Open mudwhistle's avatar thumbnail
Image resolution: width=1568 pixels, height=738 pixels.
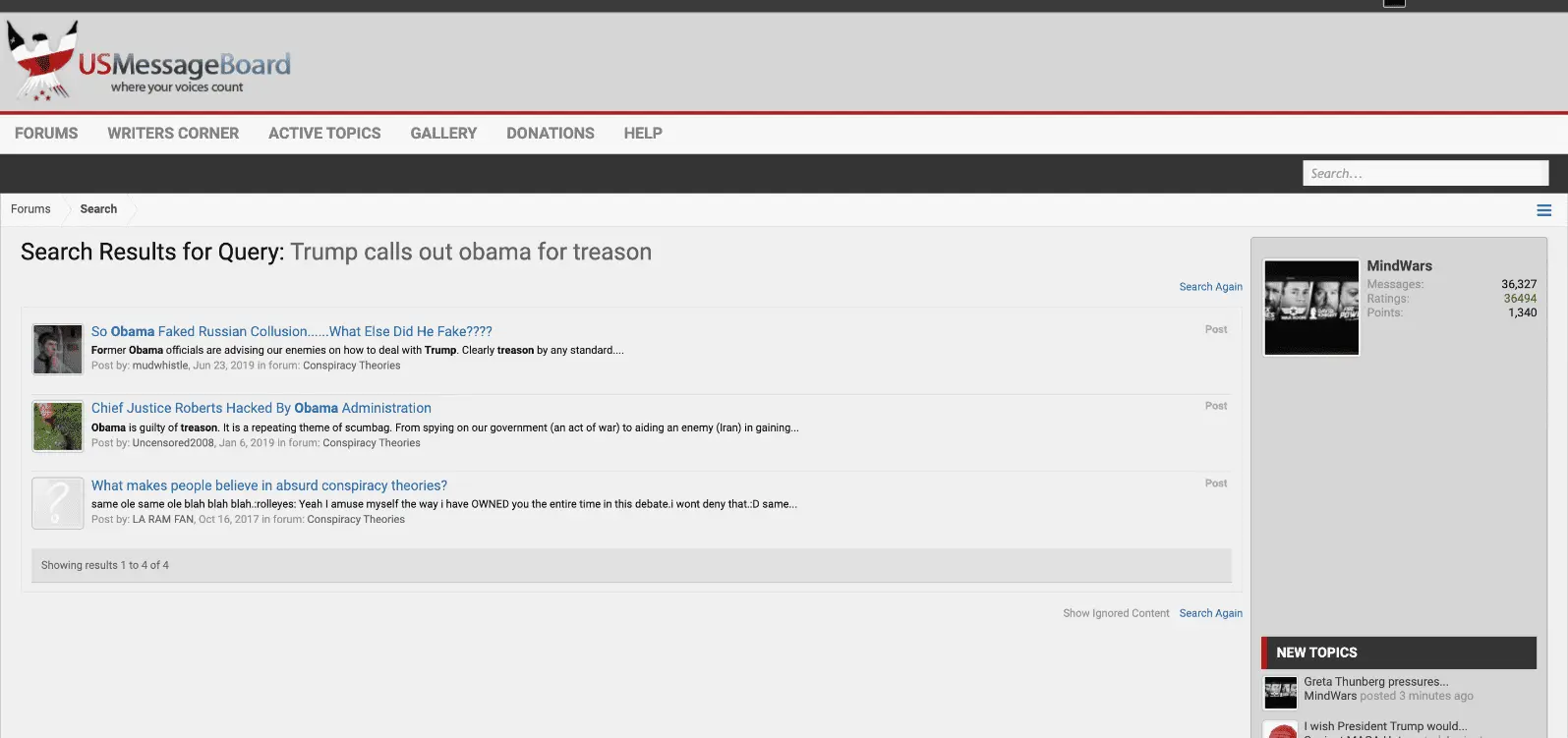tap(58, 349)
